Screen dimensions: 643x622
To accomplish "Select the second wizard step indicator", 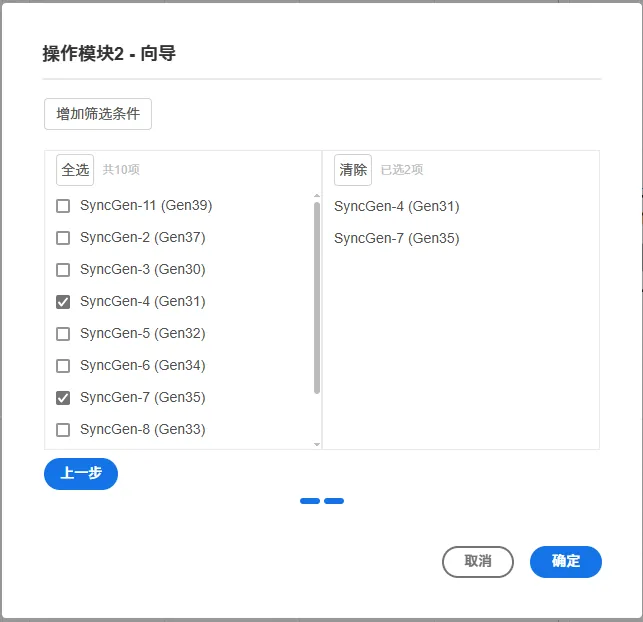I will [x=334, y=501].
